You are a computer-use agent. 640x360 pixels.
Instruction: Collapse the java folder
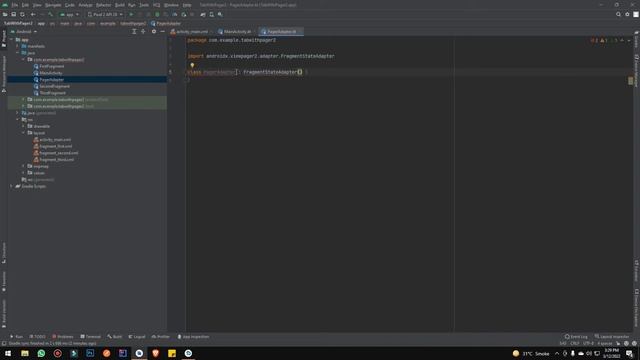click(18, 53)
